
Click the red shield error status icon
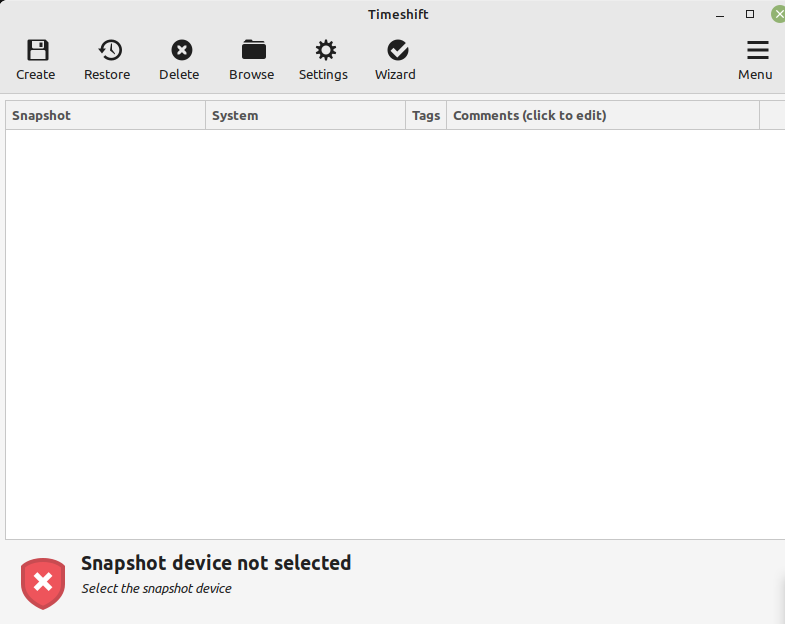(x=43, y=583)
